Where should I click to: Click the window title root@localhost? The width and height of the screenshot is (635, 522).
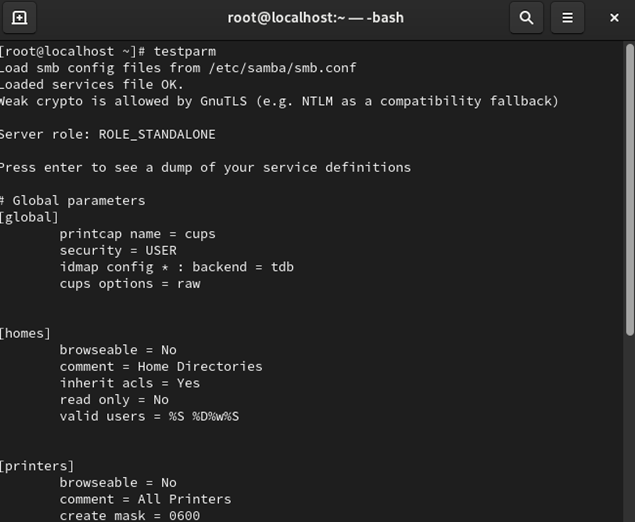click(x=317, y=18)
